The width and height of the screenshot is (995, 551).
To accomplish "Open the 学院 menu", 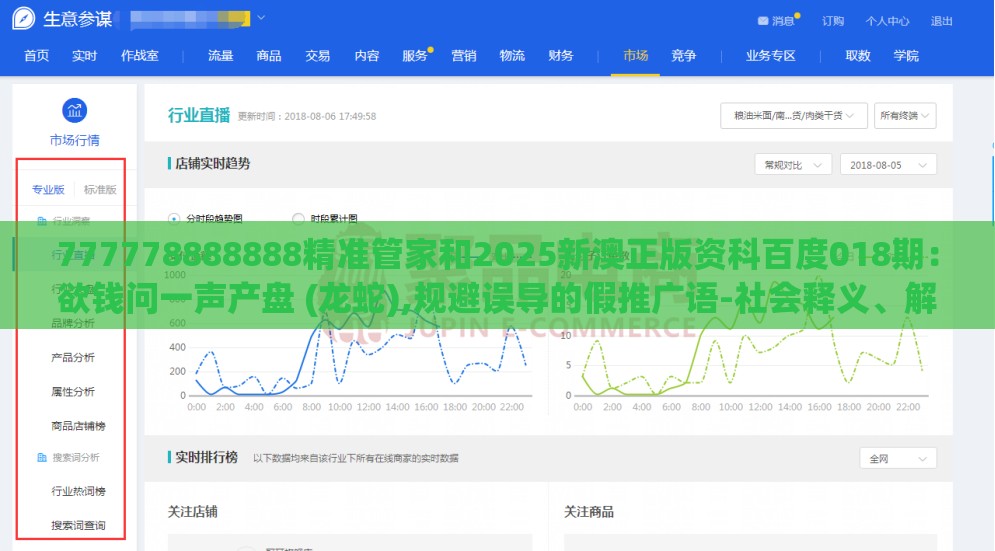I will point(906,56).
